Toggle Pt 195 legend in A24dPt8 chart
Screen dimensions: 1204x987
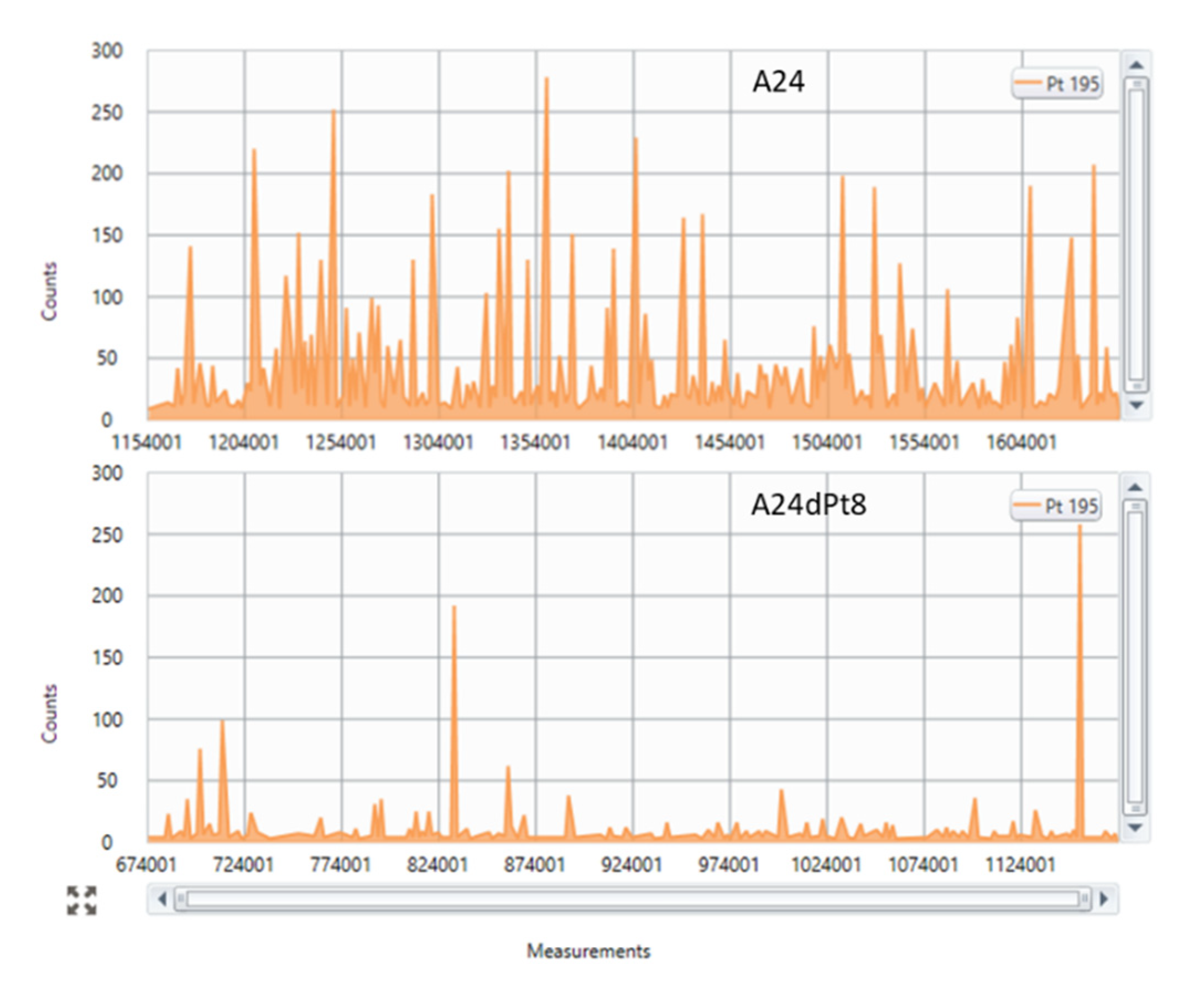1057,506
